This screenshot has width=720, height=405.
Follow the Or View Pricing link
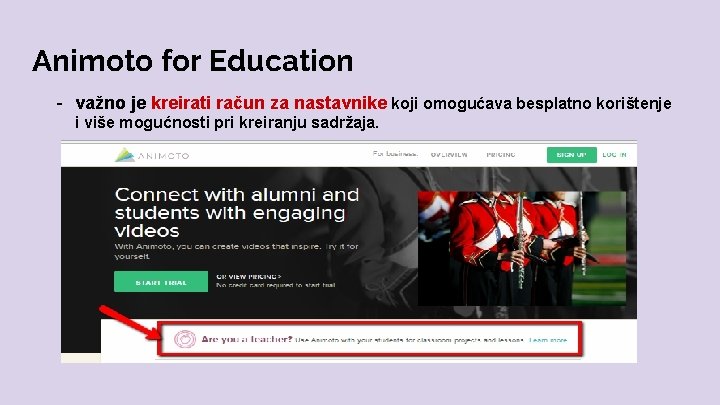(x=248, y=276)
